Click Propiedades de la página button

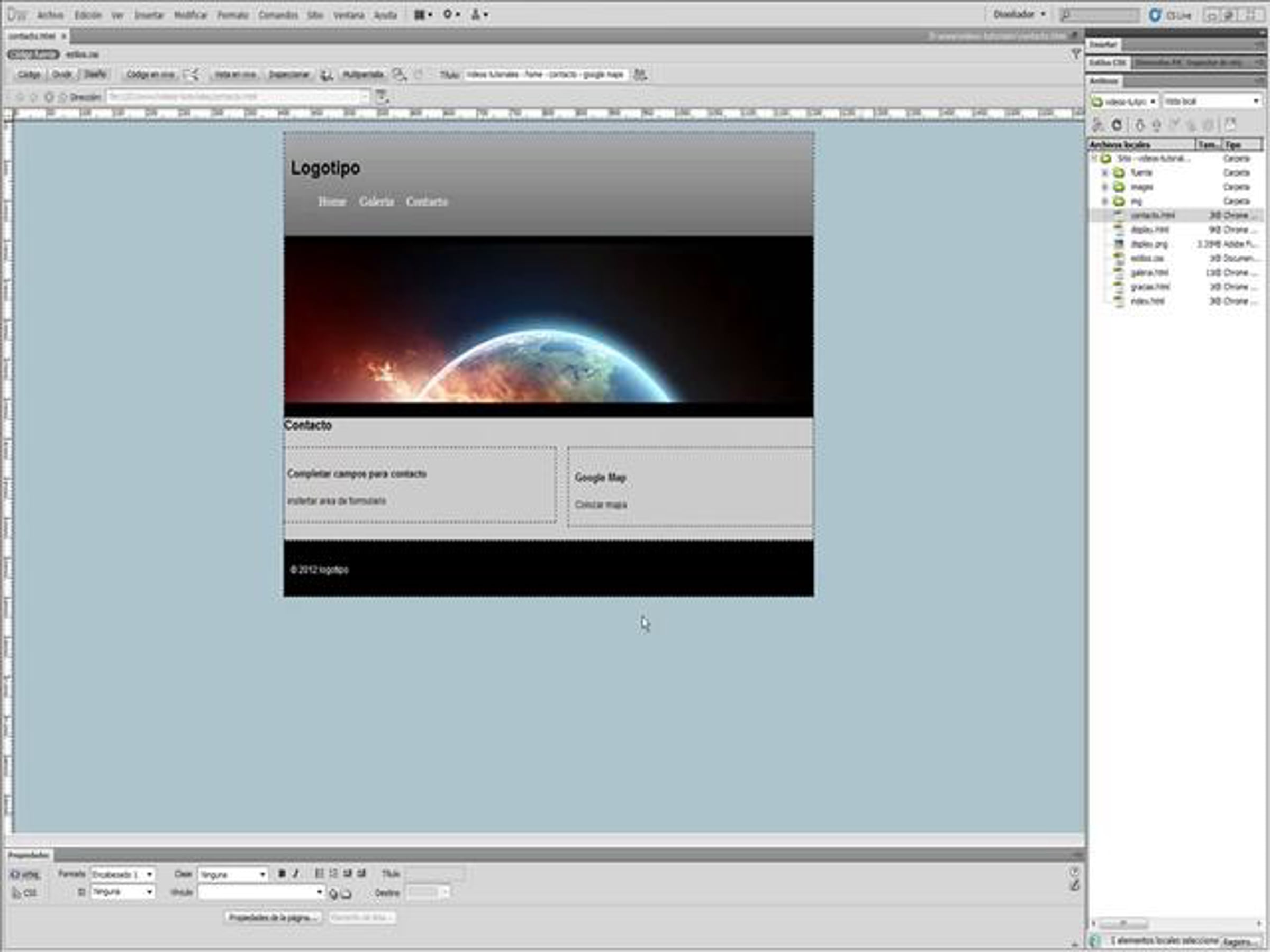[x=273, y=918]
